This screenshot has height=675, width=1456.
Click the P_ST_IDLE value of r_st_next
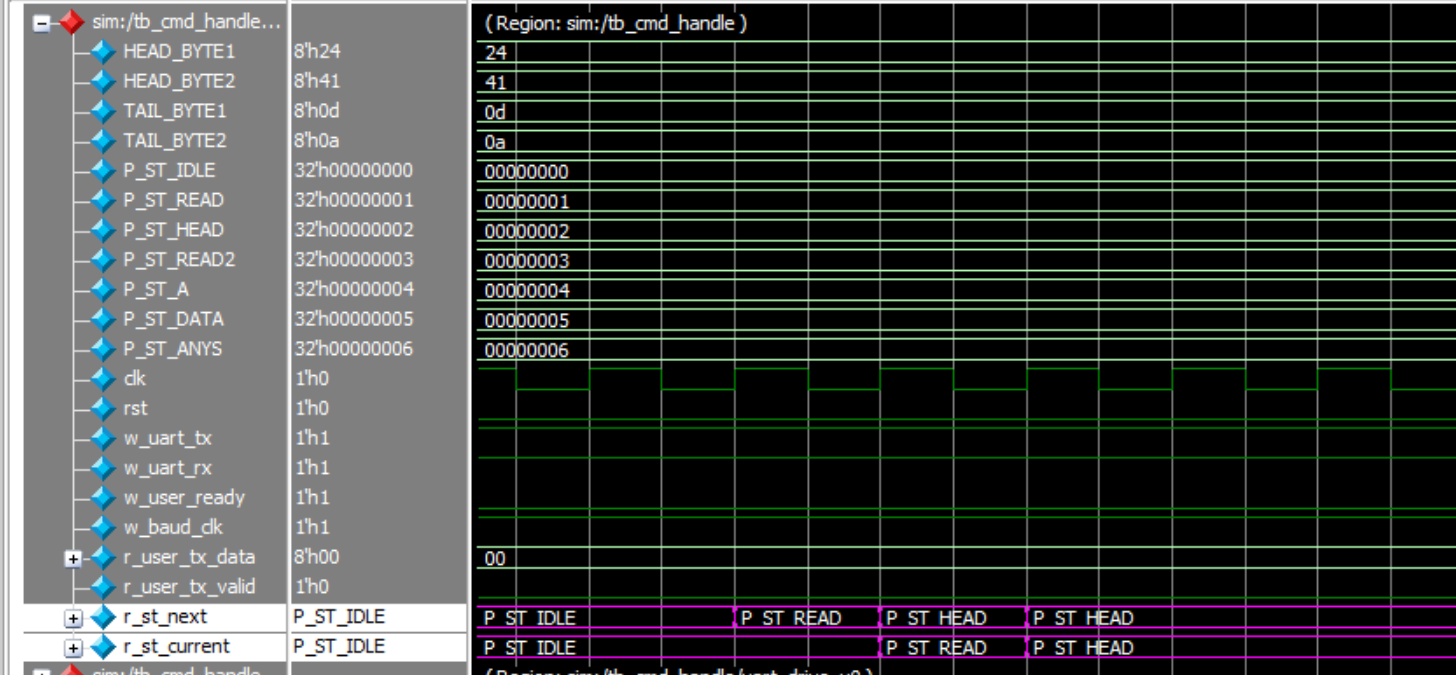(339, 617)
